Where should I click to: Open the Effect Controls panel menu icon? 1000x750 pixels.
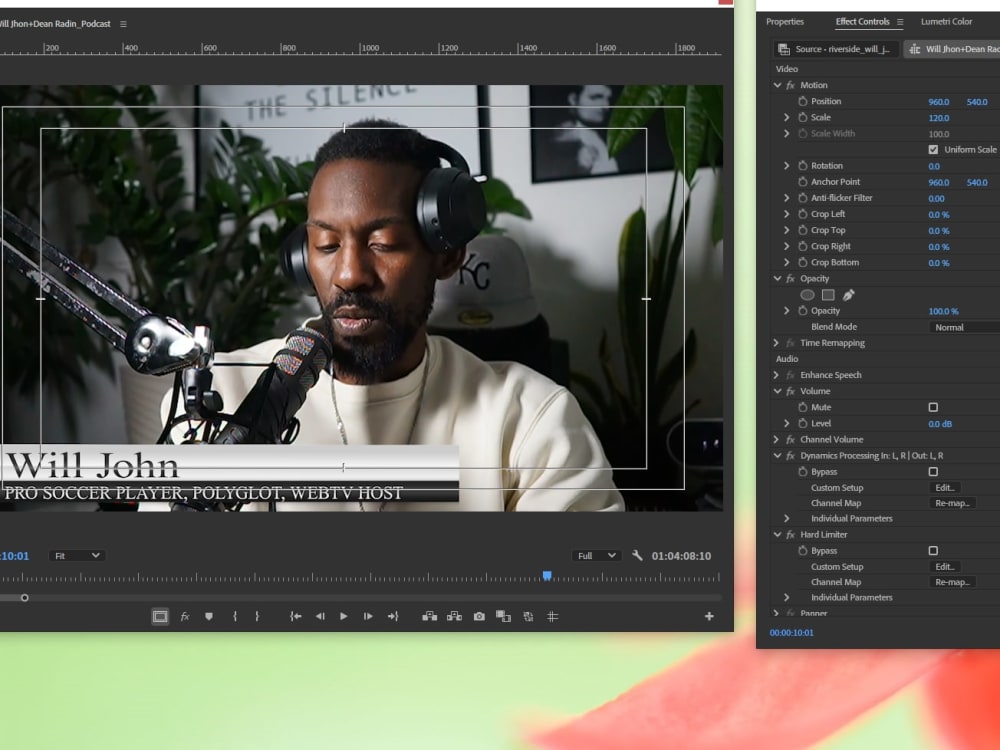pyautogui.click(x=900, y=22)
